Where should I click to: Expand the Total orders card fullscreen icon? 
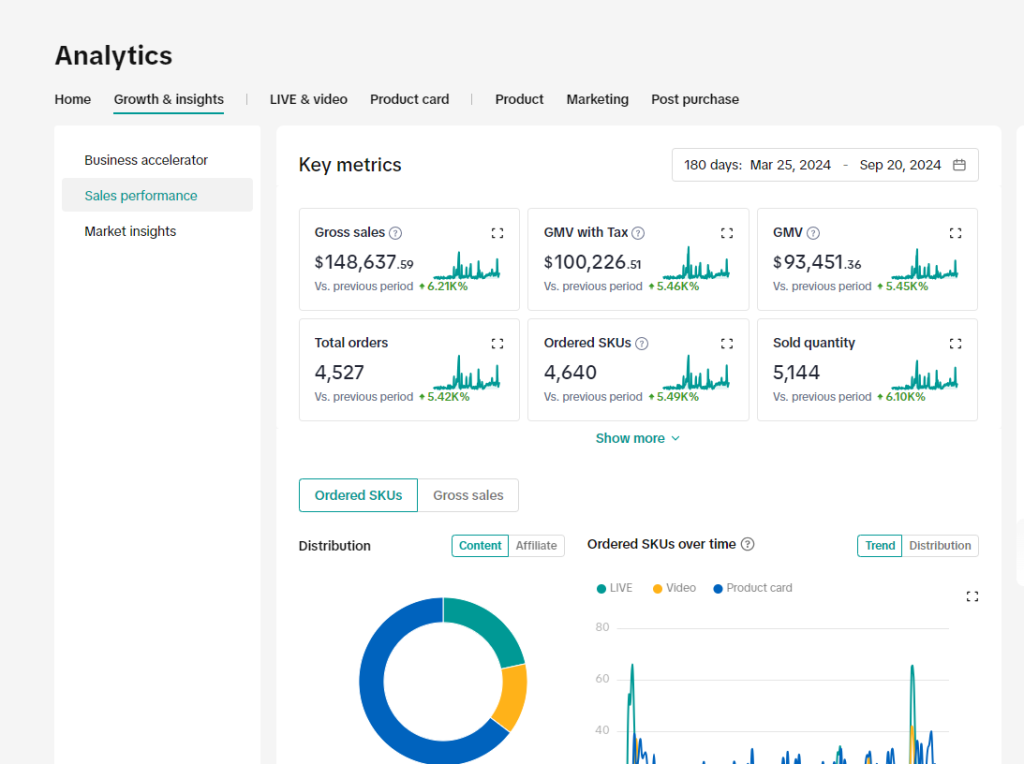coord(498,343)
